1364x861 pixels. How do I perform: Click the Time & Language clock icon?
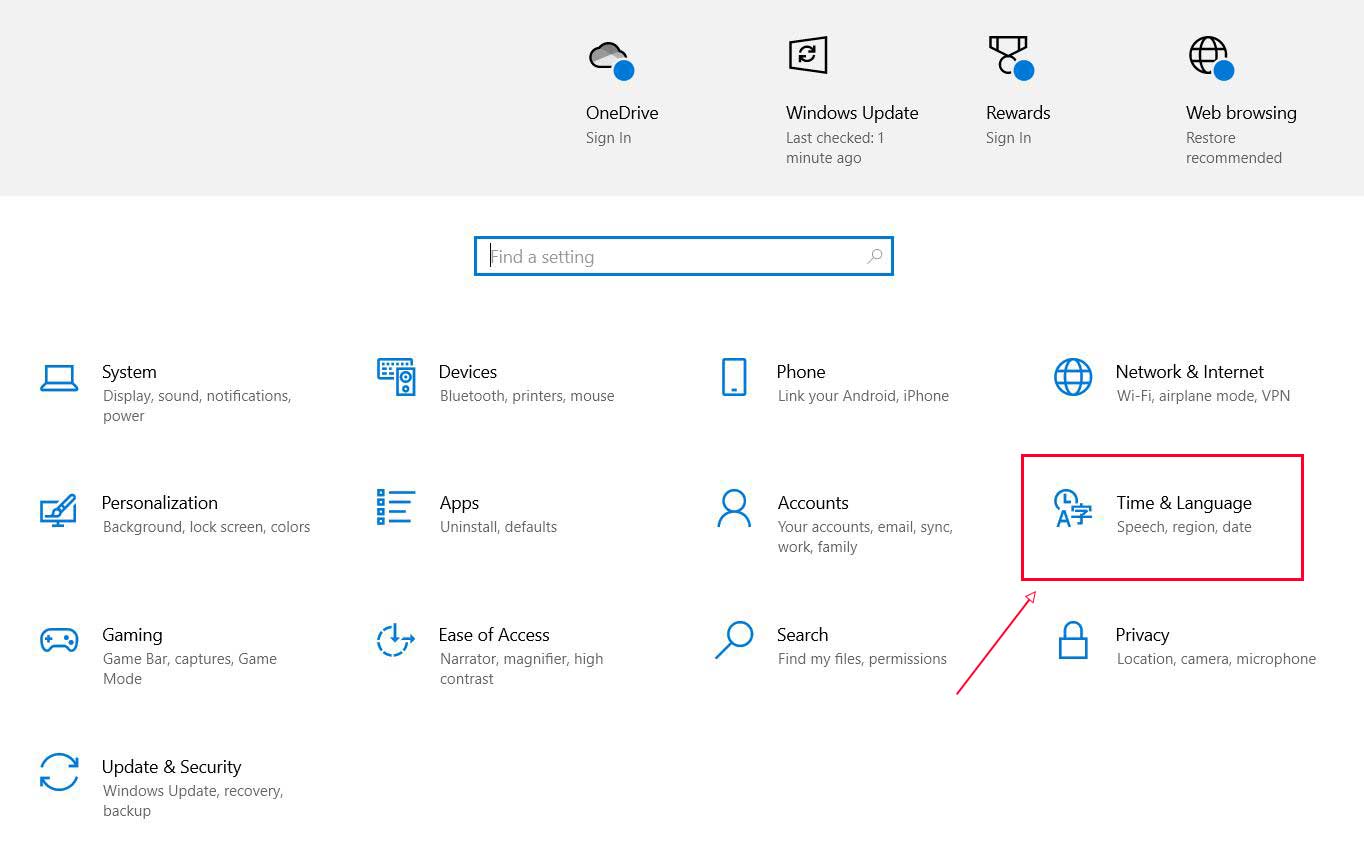pyautogui.click(x=1073, y=509)
